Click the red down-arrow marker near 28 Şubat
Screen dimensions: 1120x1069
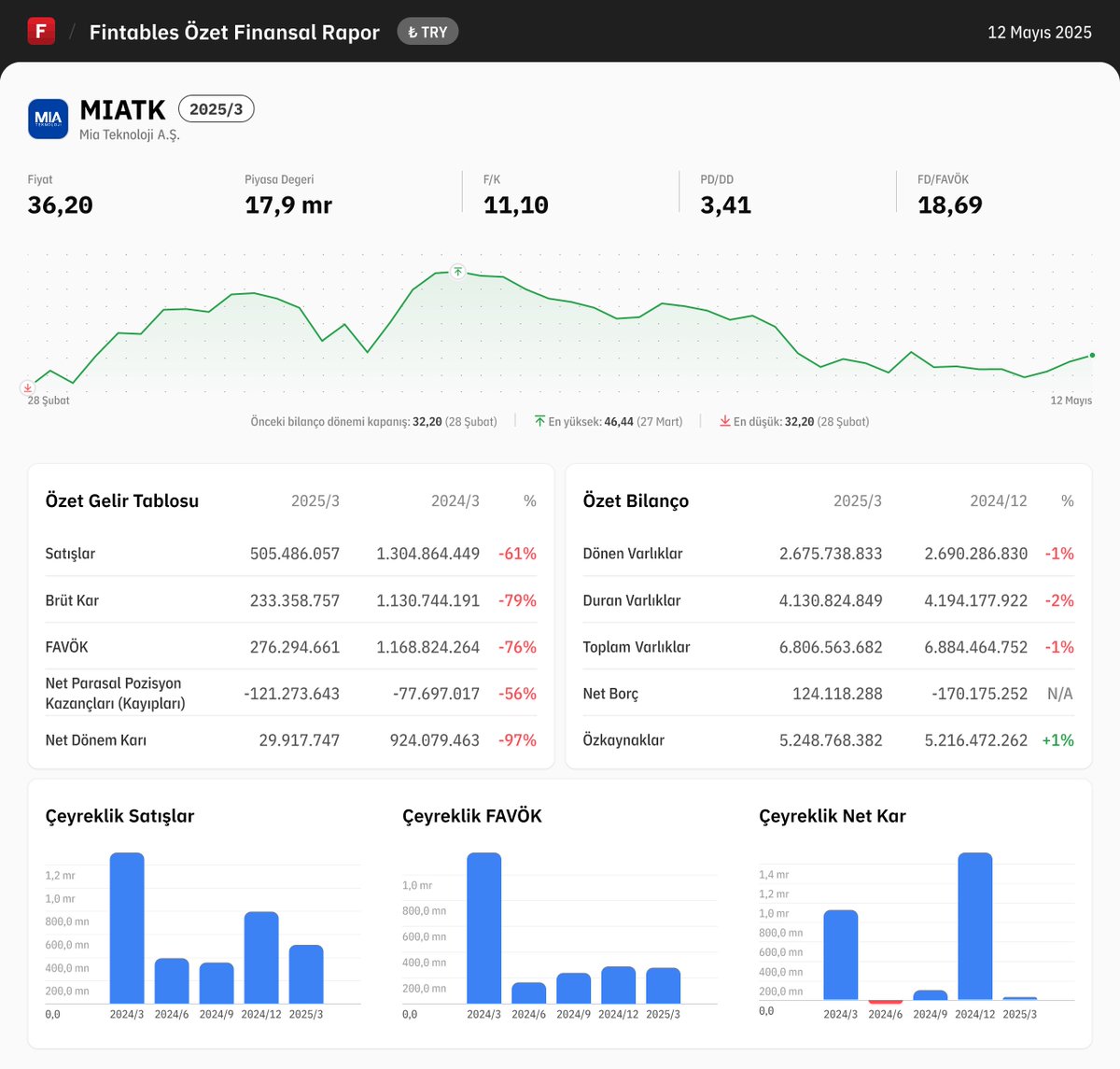(x=28, y=387)
